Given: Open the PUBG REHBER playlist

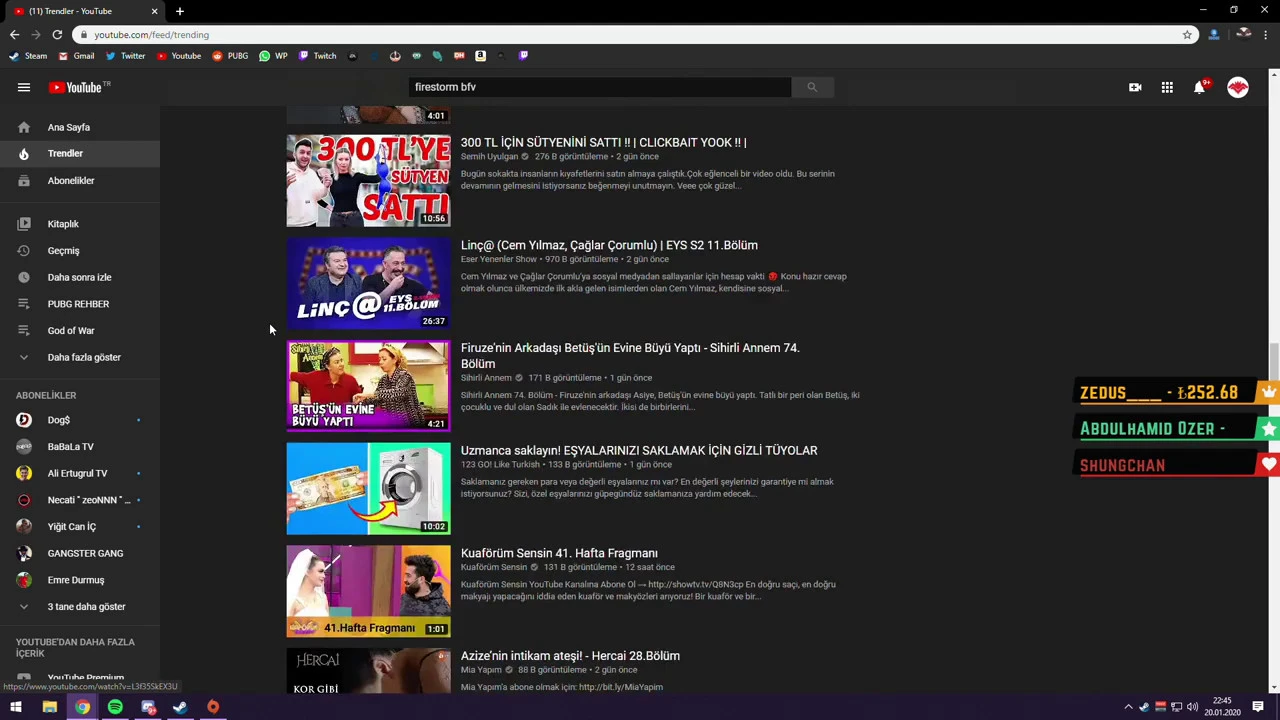Looking at the screenshot, I should pos(80,304).
